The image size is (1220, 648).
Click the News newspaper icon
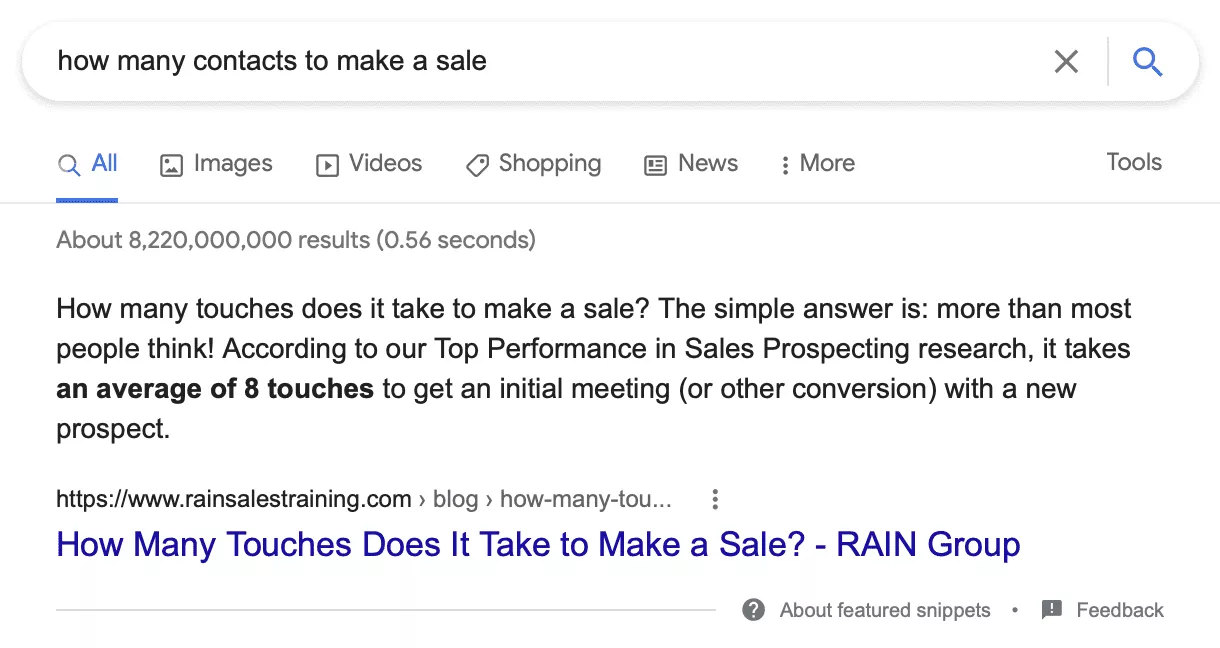tap(655, 165)
